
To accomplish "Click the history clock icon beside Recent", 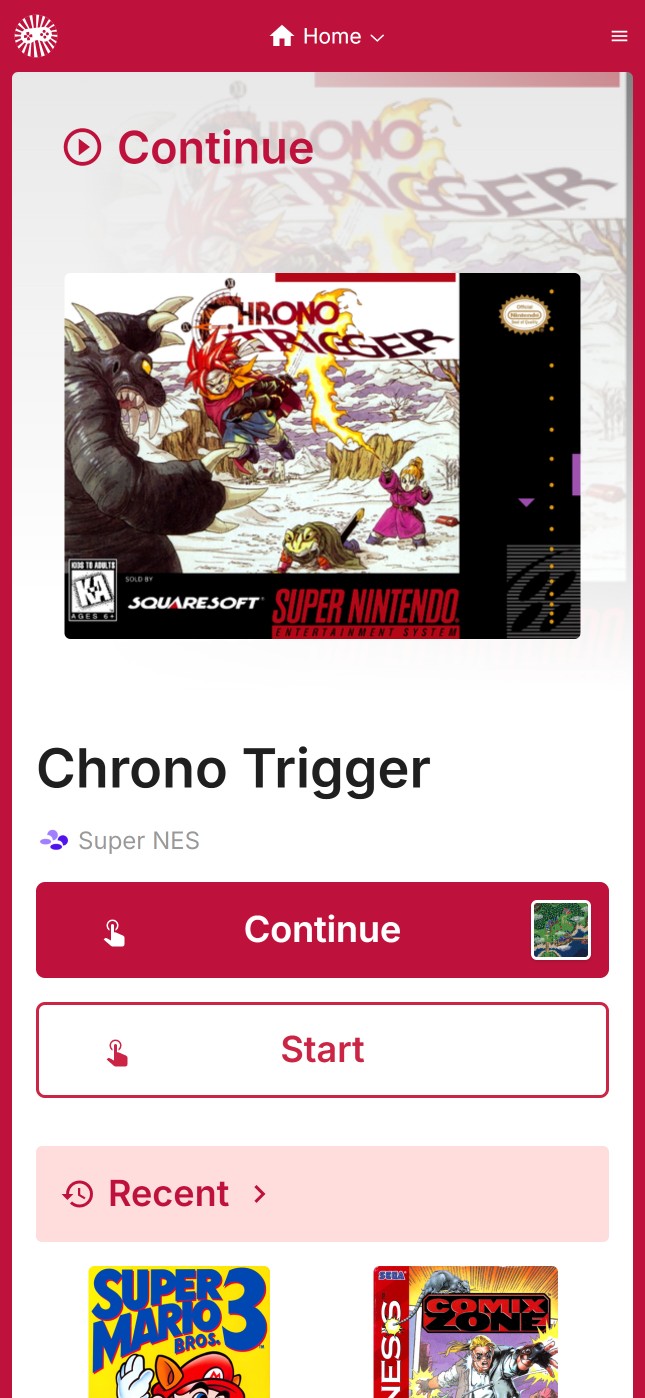I will coord(78,1194).
